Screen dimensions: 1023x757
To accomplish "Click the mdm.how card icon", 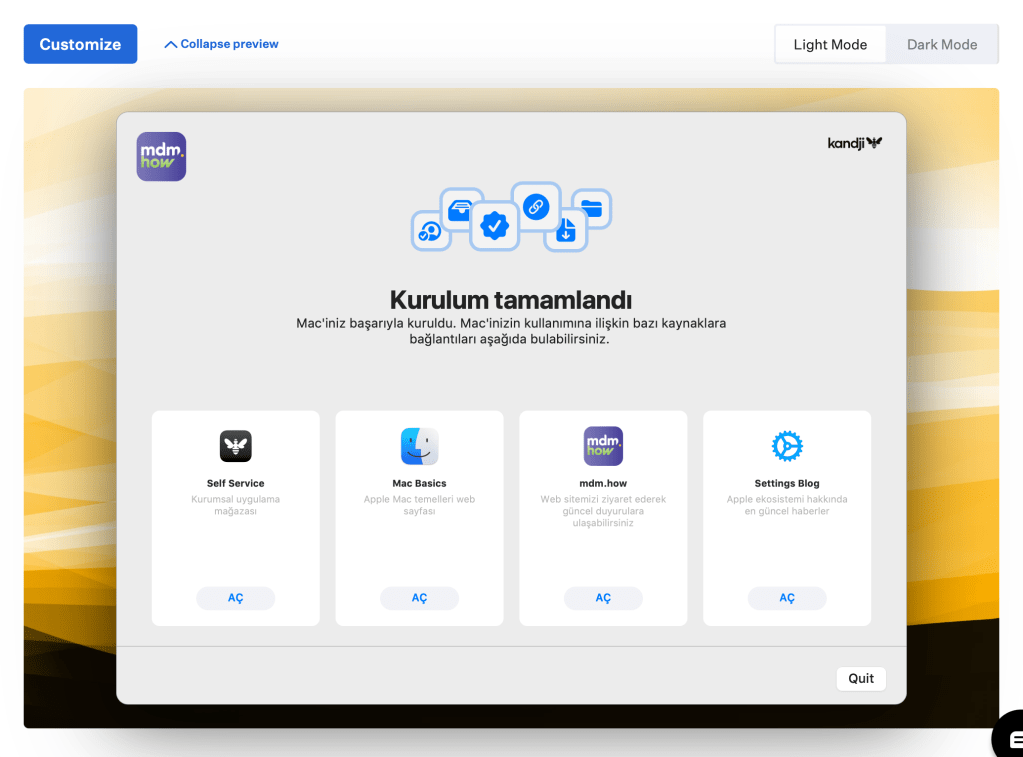I will 603,446.
